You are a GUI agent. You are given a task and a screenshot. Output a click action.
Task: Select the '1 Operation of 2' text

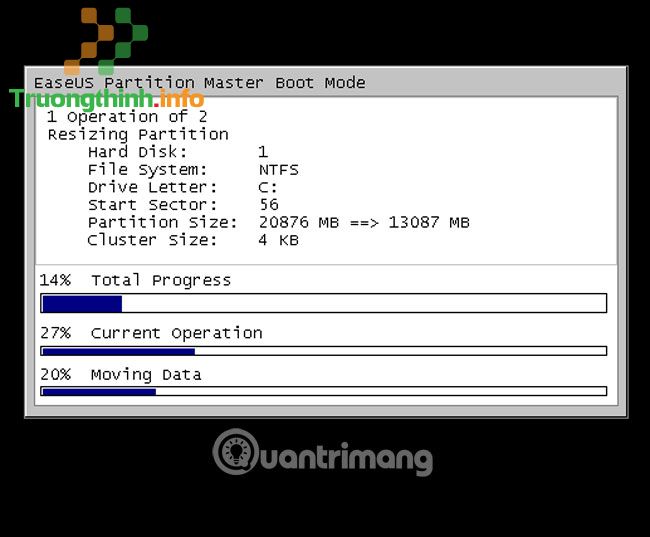click(x=127, y=117)
